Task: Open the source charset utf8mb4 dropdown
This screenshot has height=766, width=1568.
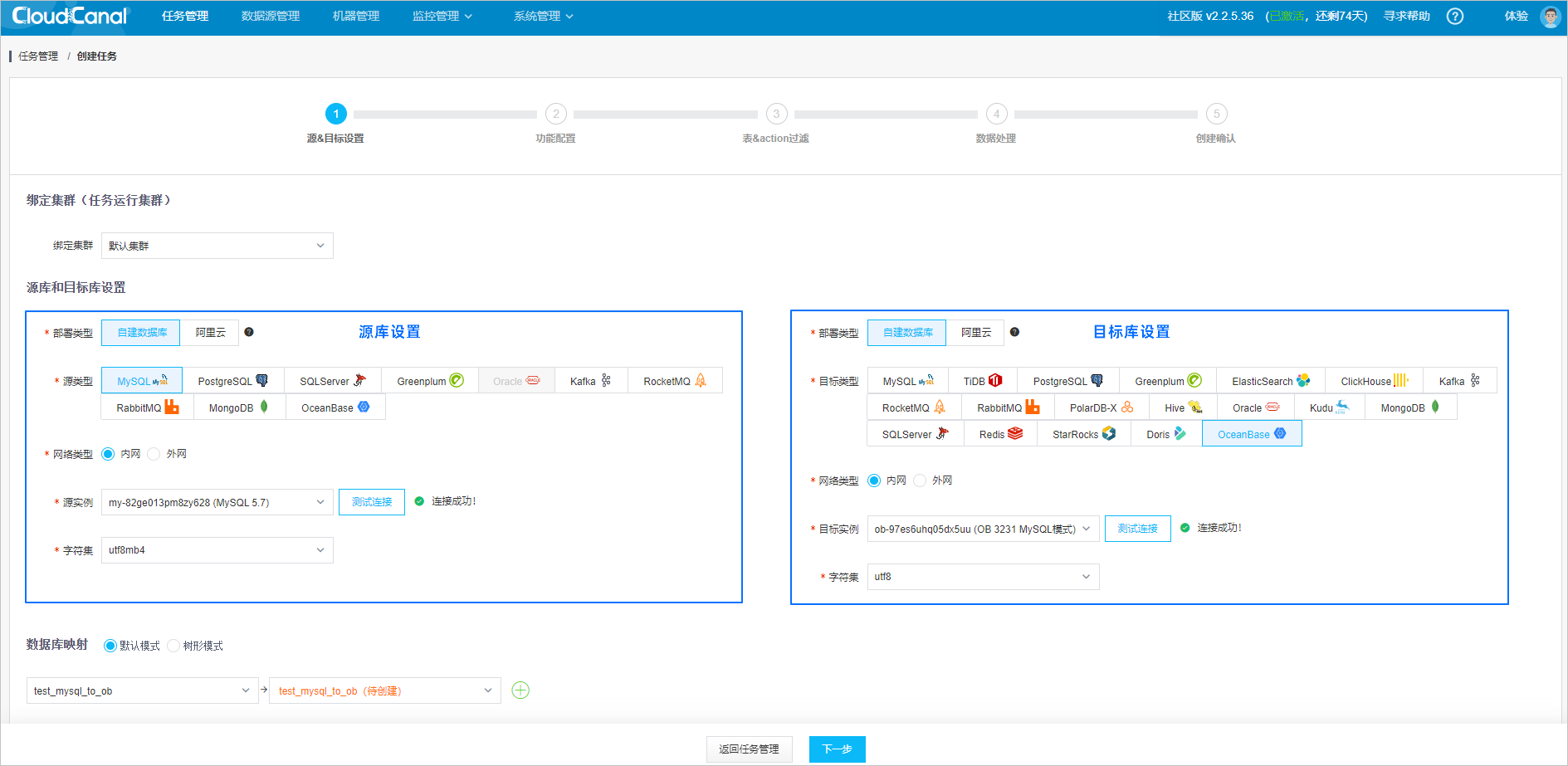Action: coord(217,549)
